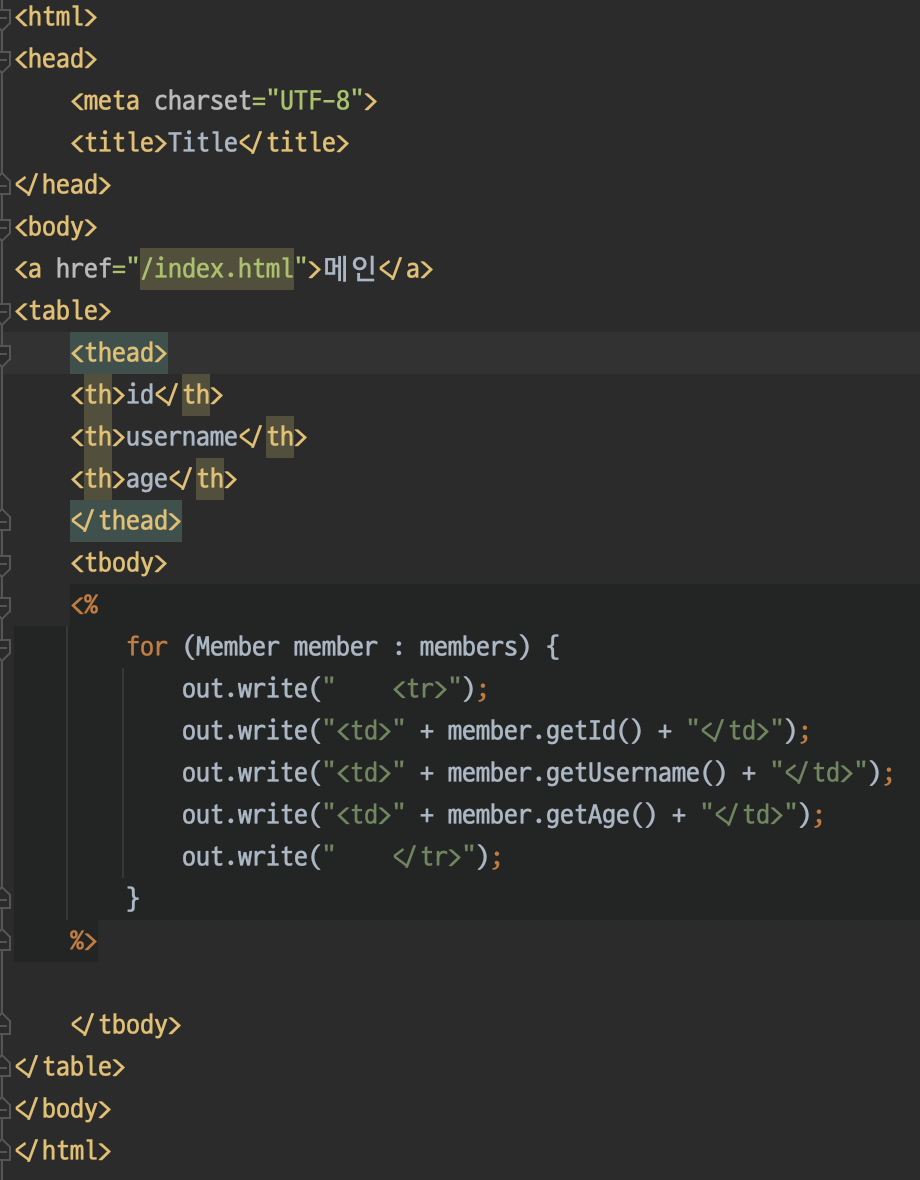Image resolution: width=920 pixels, height=1180 pixels.
Task: Click the </a> closing anchor tag
Action: coord(405,269)
